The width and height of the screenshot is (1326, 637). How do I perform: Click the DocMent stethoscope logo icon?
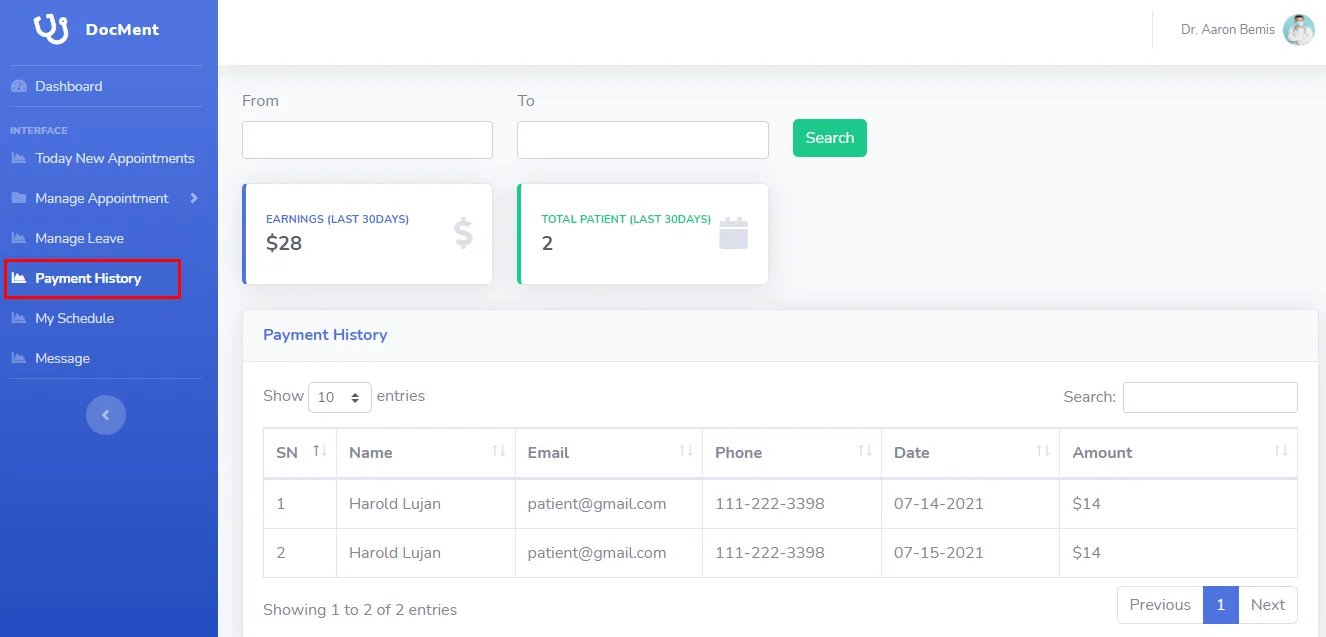[x=51, y=29]
